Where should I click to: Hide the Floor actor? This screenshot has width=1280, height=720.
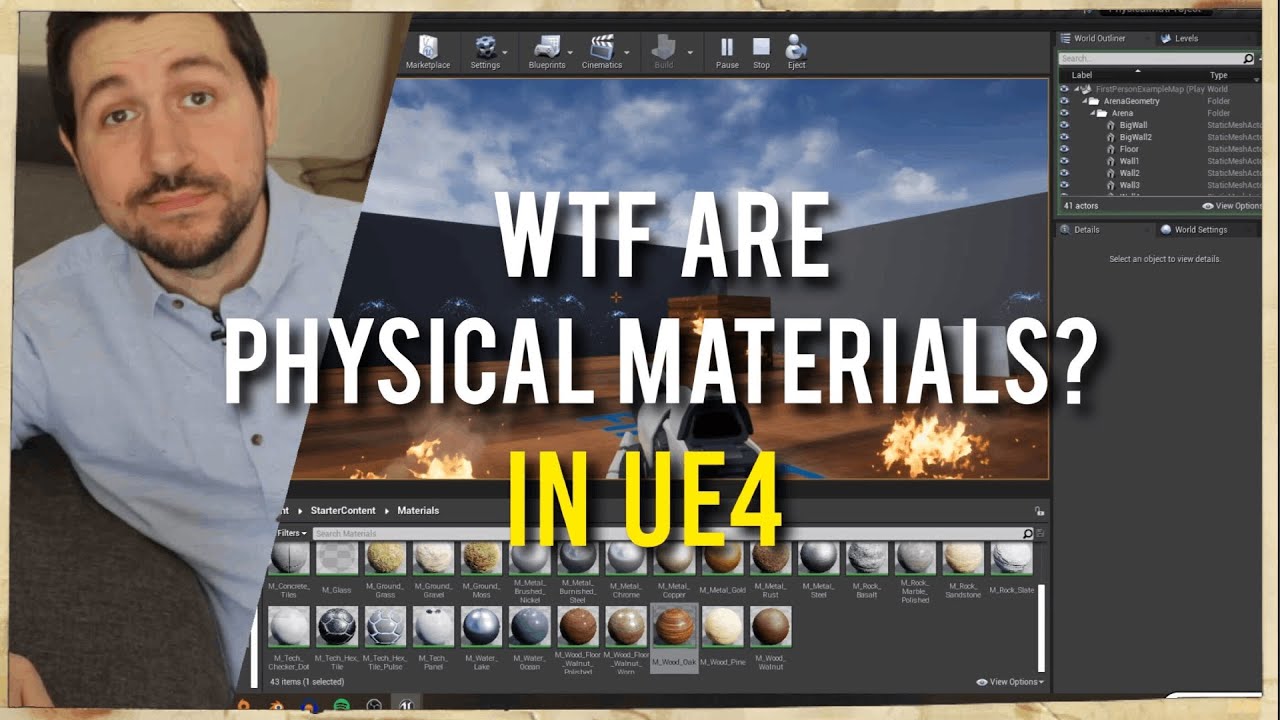click(1064, 149)
